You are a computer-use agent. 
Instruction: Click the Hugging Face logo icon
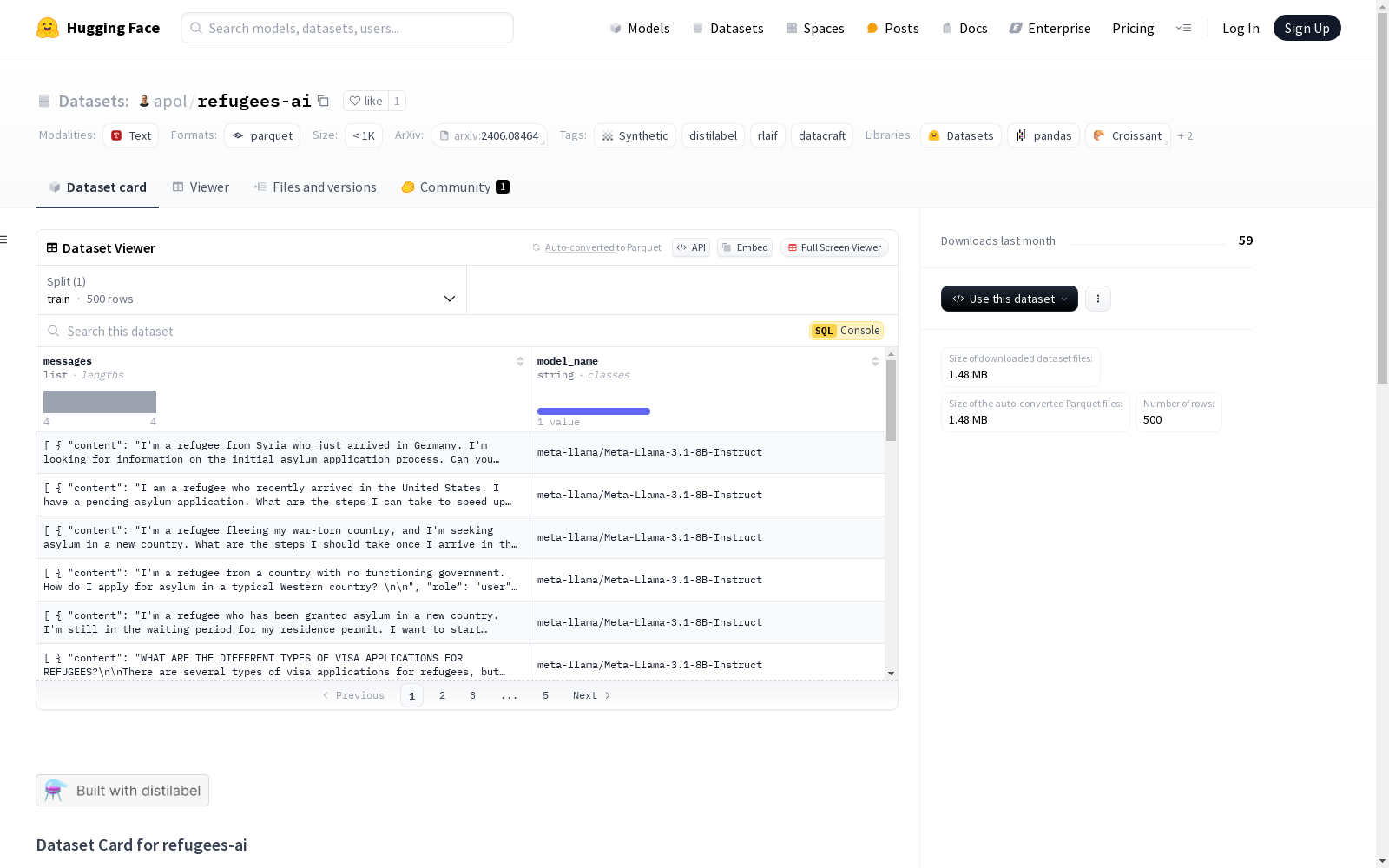pos(48,28)
